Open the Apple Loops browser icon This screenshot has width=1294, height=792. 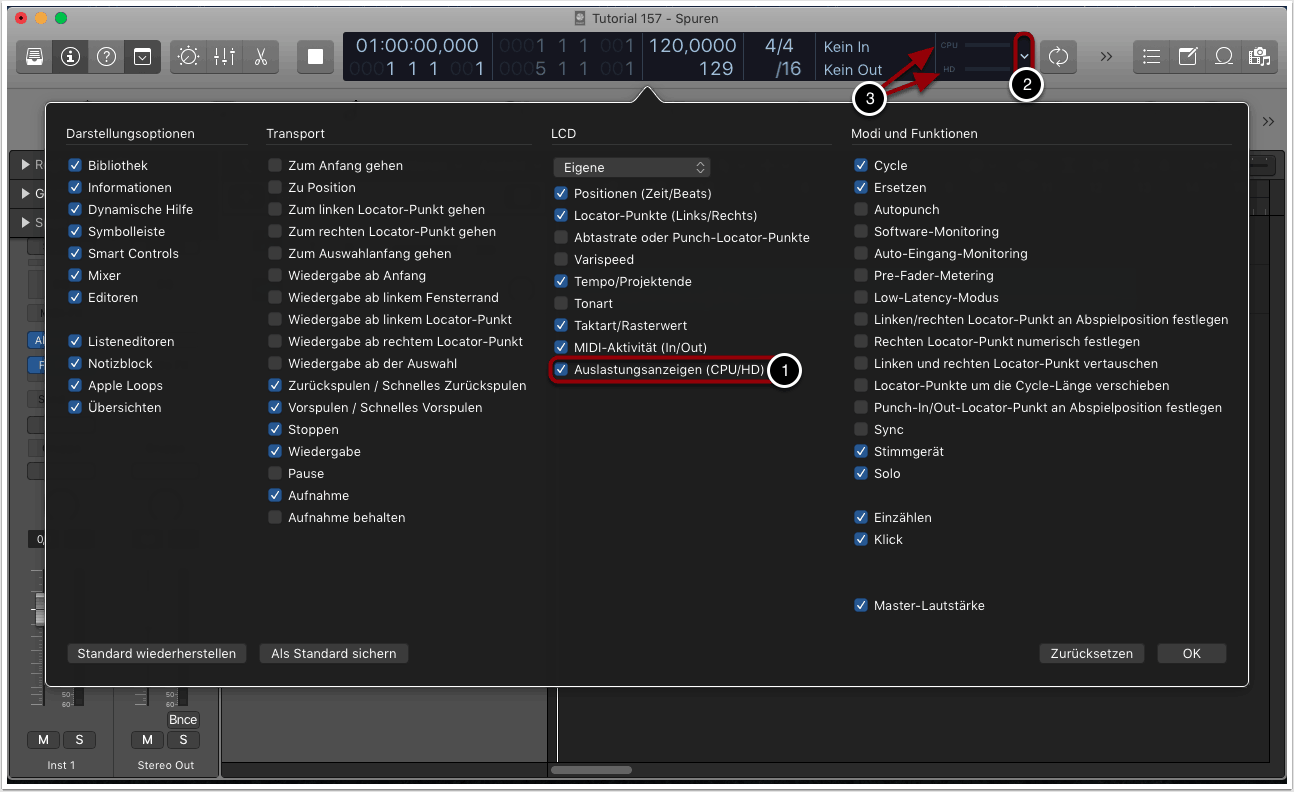click(1223, 57)
